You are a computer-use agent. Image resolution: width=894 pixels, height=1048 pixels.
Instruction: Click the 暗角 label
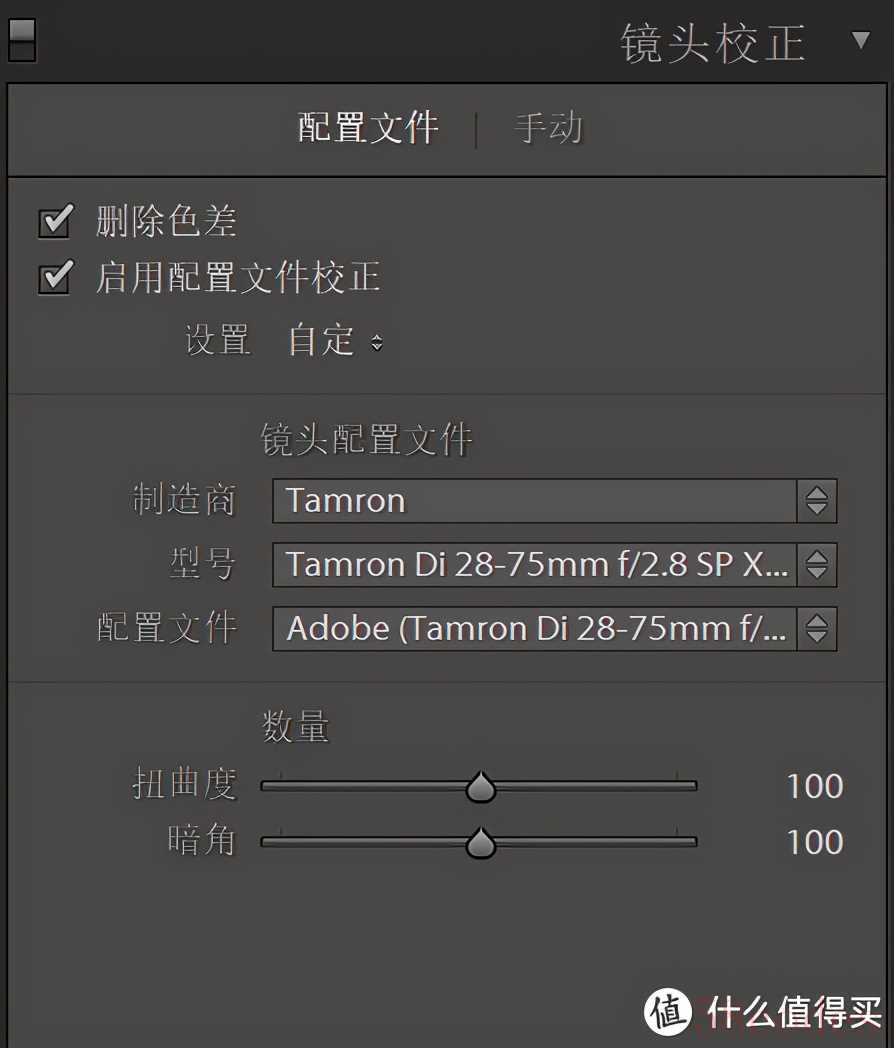[201, 841]
